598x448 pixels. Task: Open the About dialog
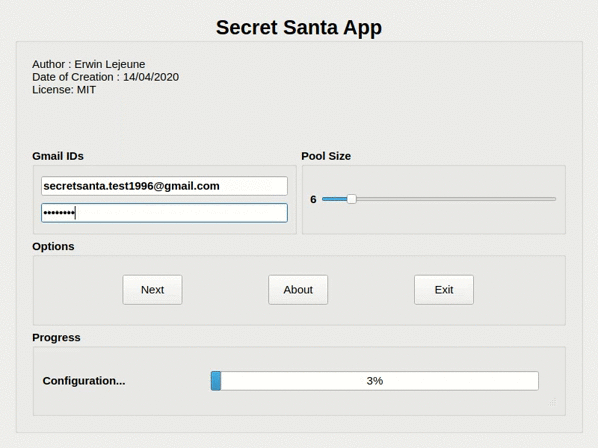coord(298,290)
